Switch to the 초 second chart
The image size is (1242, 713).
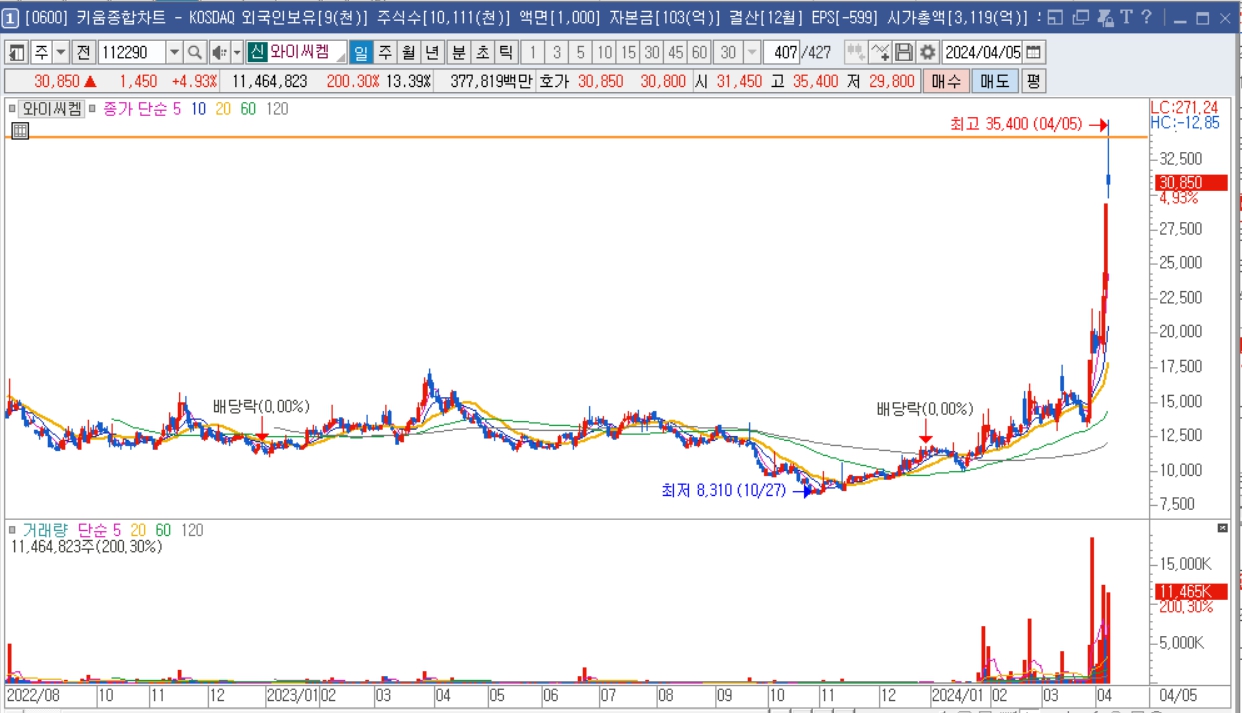coord(482,53)
